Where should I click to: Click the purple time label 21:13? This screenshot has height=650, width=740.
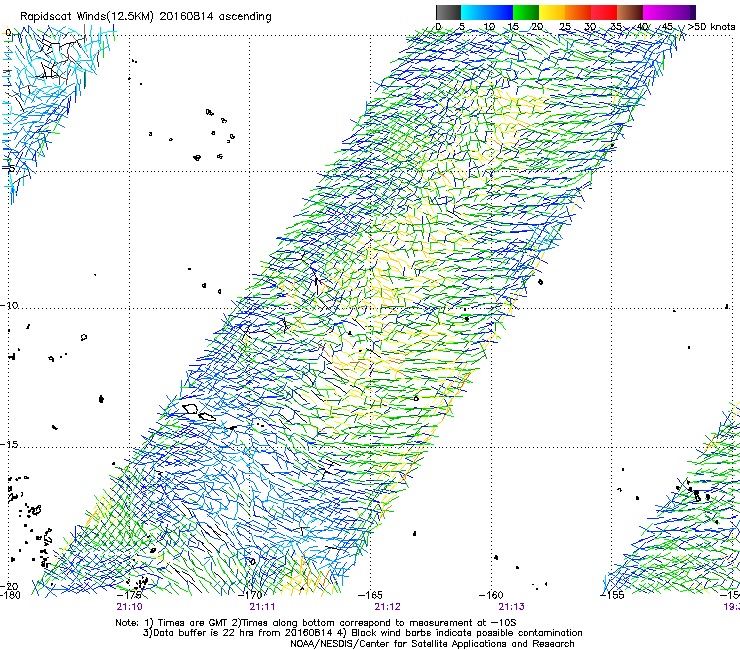pyautogui.click(x=512, y=607)
